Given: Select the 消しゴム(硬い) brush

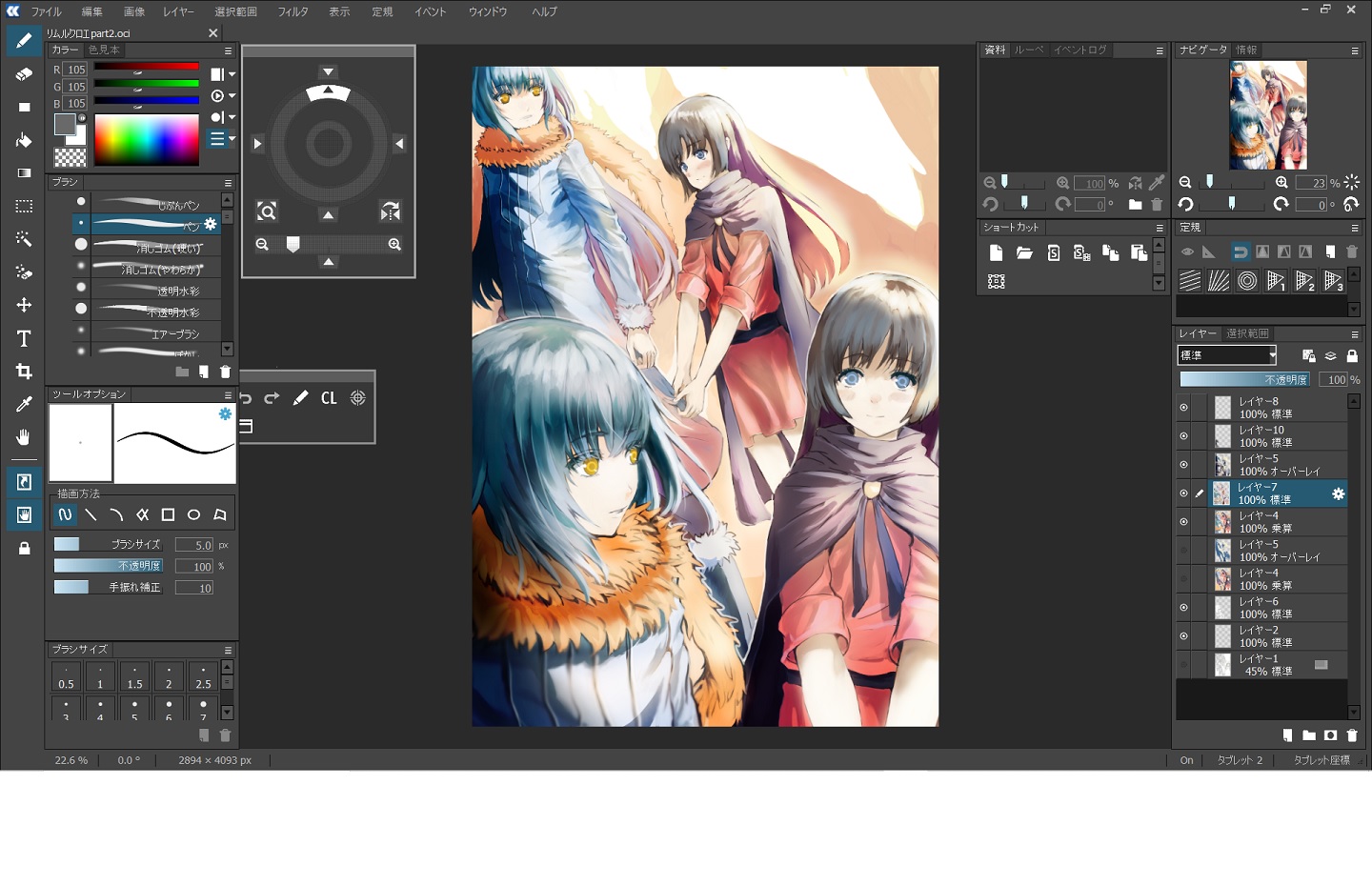Looking at the screenshot, I should coord(147,247).
